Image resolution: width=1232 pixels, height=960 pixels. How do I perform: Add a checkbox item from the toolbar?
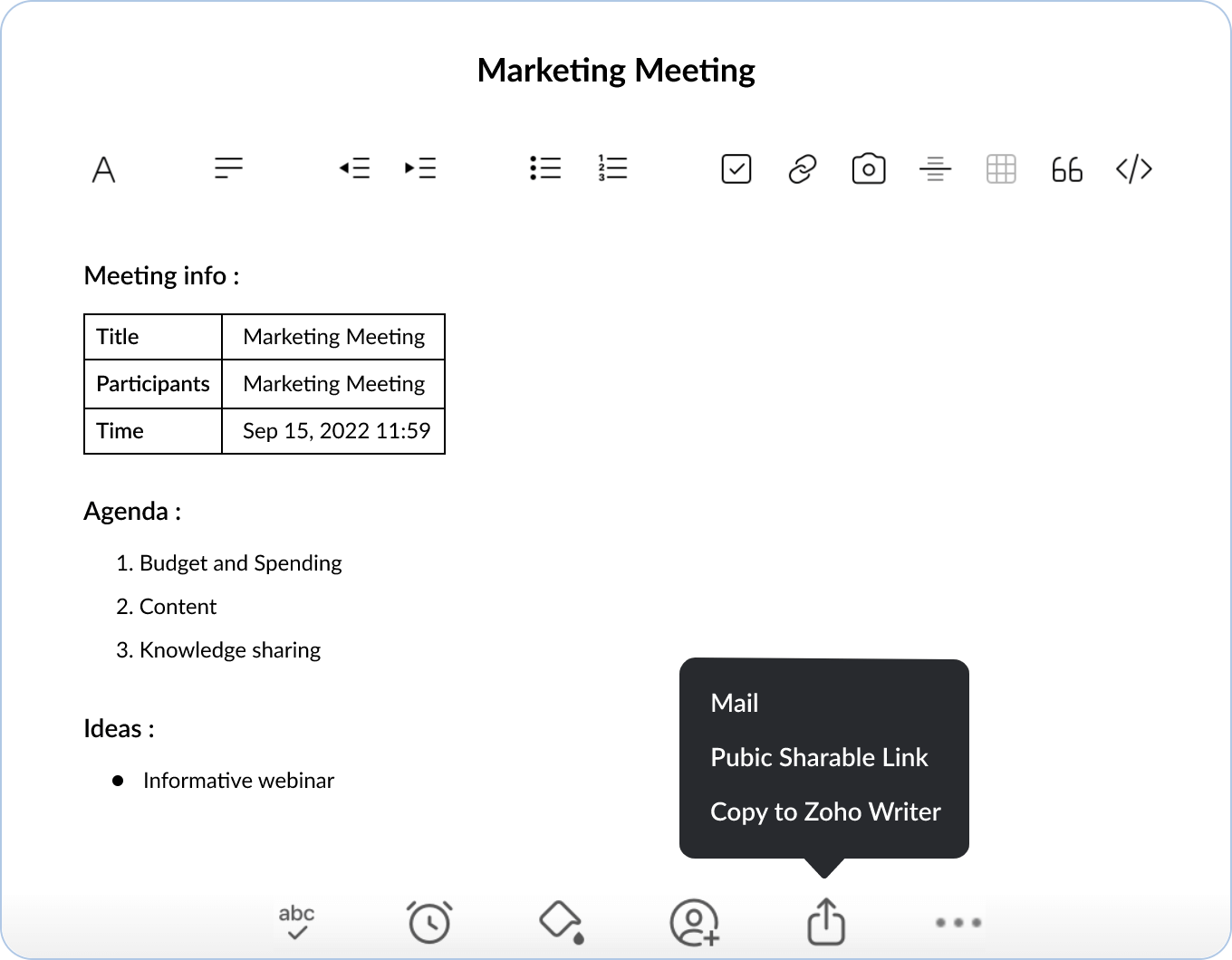(736, 169)
